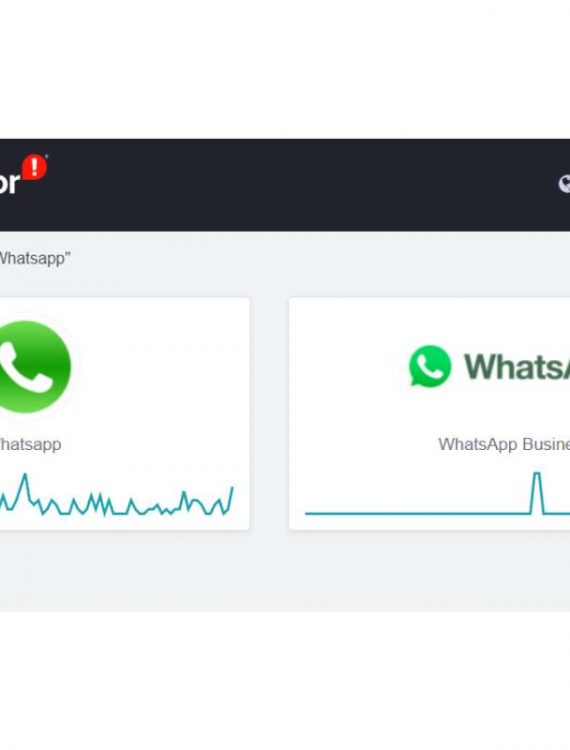Open the Downdetector logo home link
This screenshot has height=750, width=570.
pyautogui.click(x=23, y=175)
